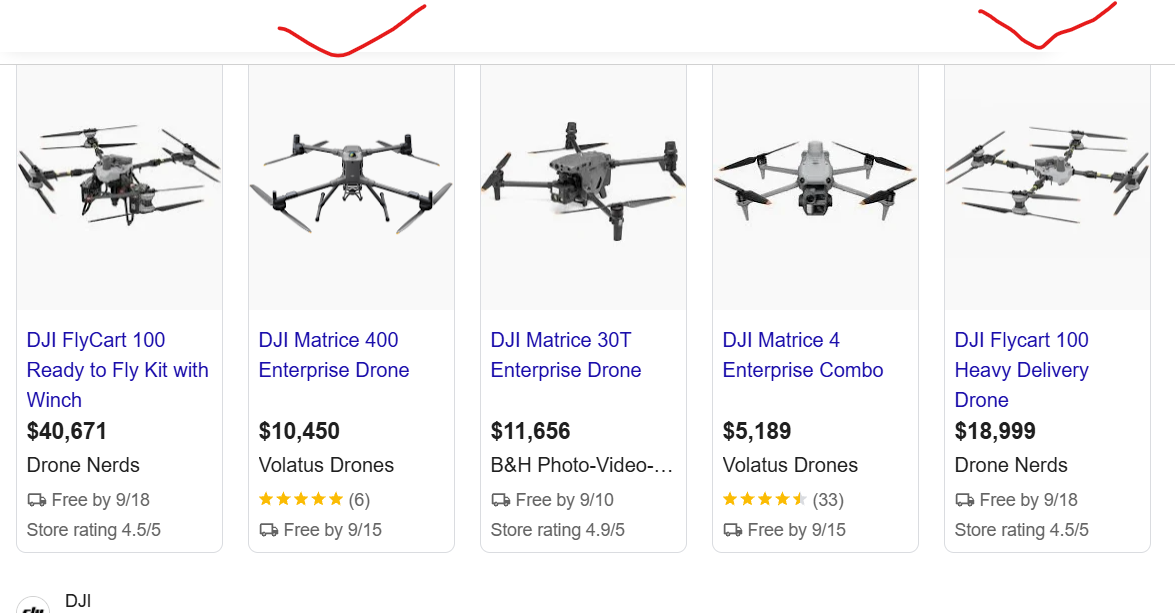Open DJI Matrice 4 Enterprise Combo link

pyautogui.click(x=803, y=354)
